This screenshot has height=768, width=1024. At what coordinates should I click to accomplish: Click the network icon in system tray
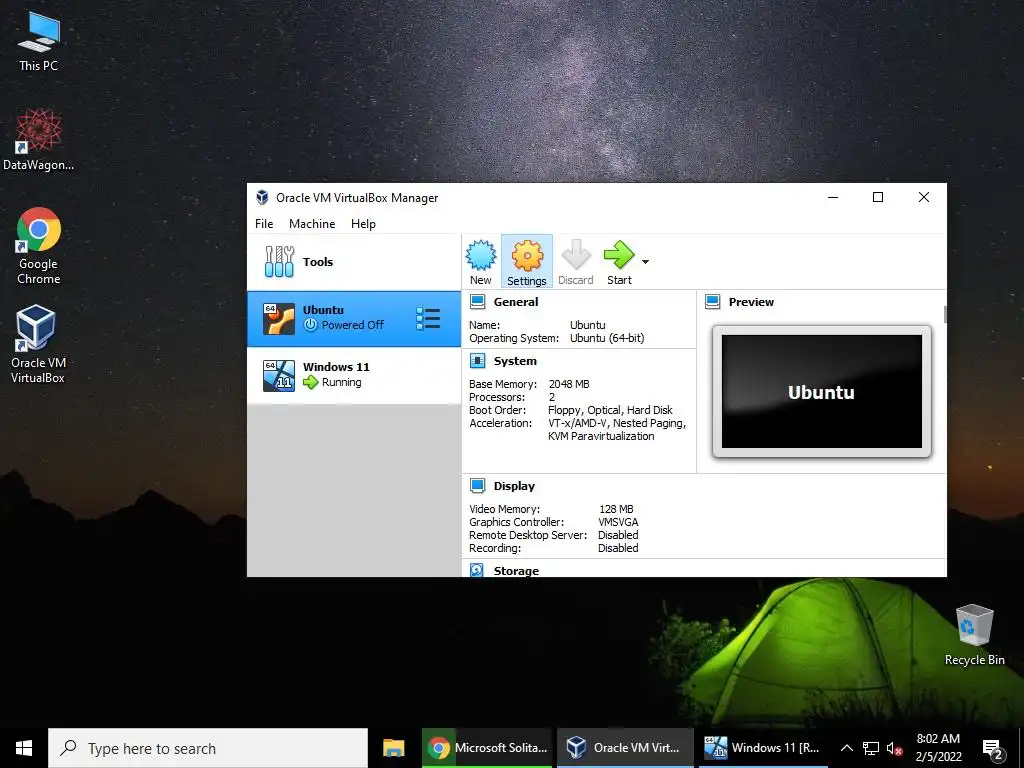(x=871, y=748)
